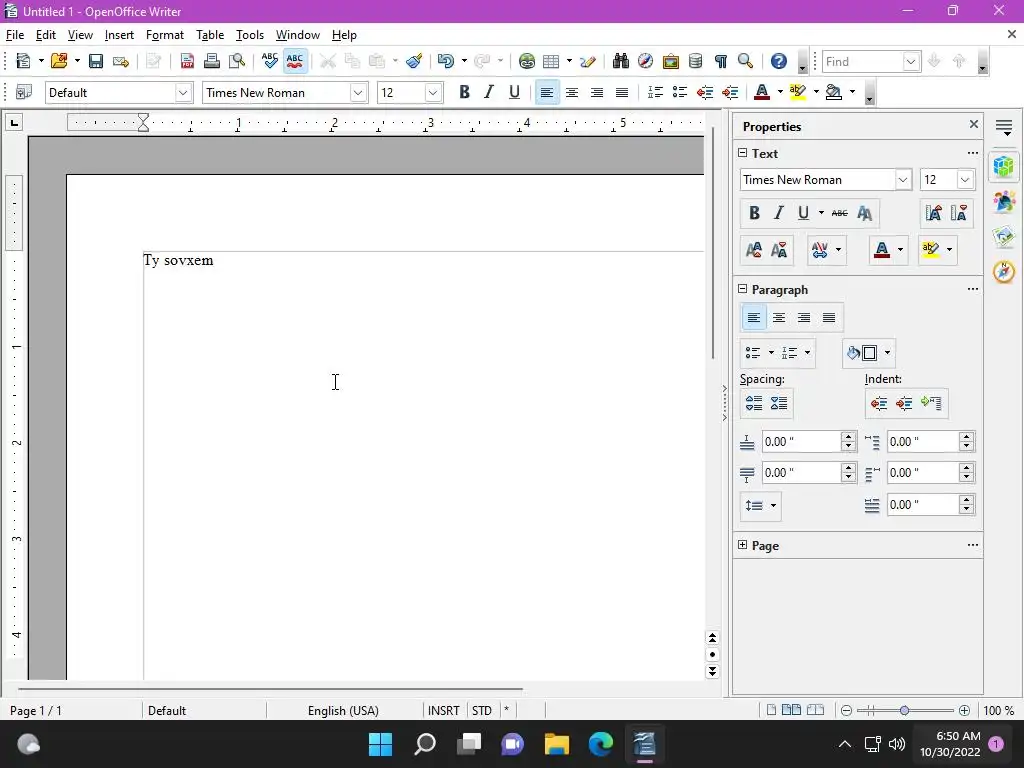Show Draw Functions using the pencil icon
This screenshot has height=768, width=1024.
(588, 61)
